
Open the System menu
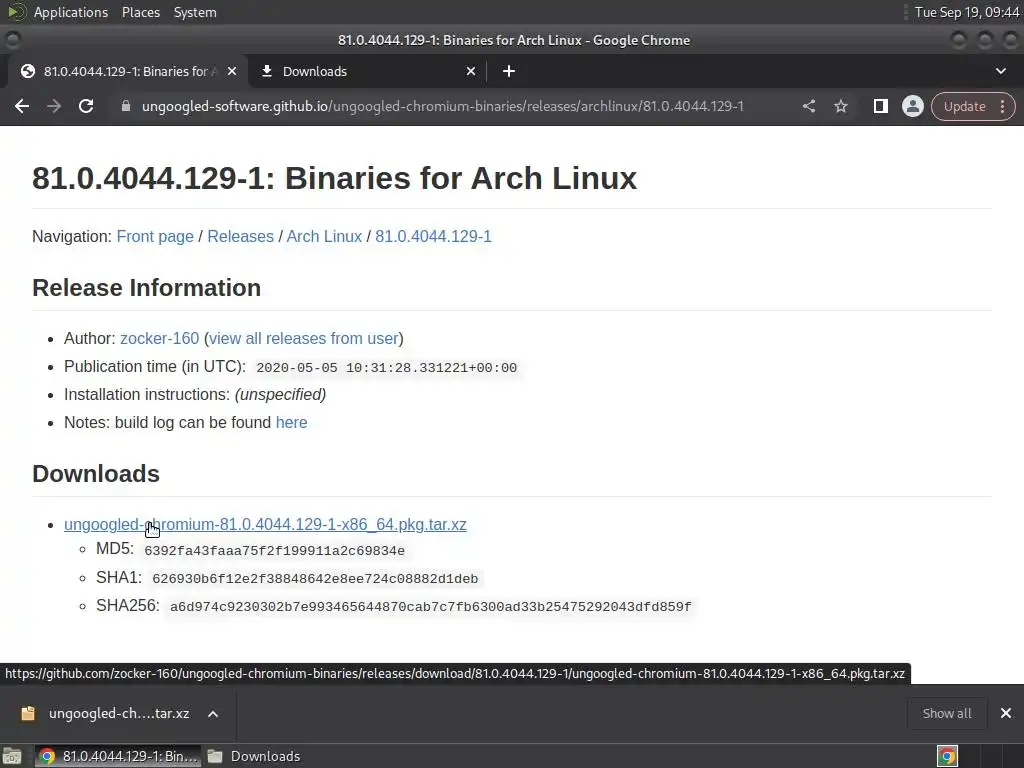coord(195,12)
